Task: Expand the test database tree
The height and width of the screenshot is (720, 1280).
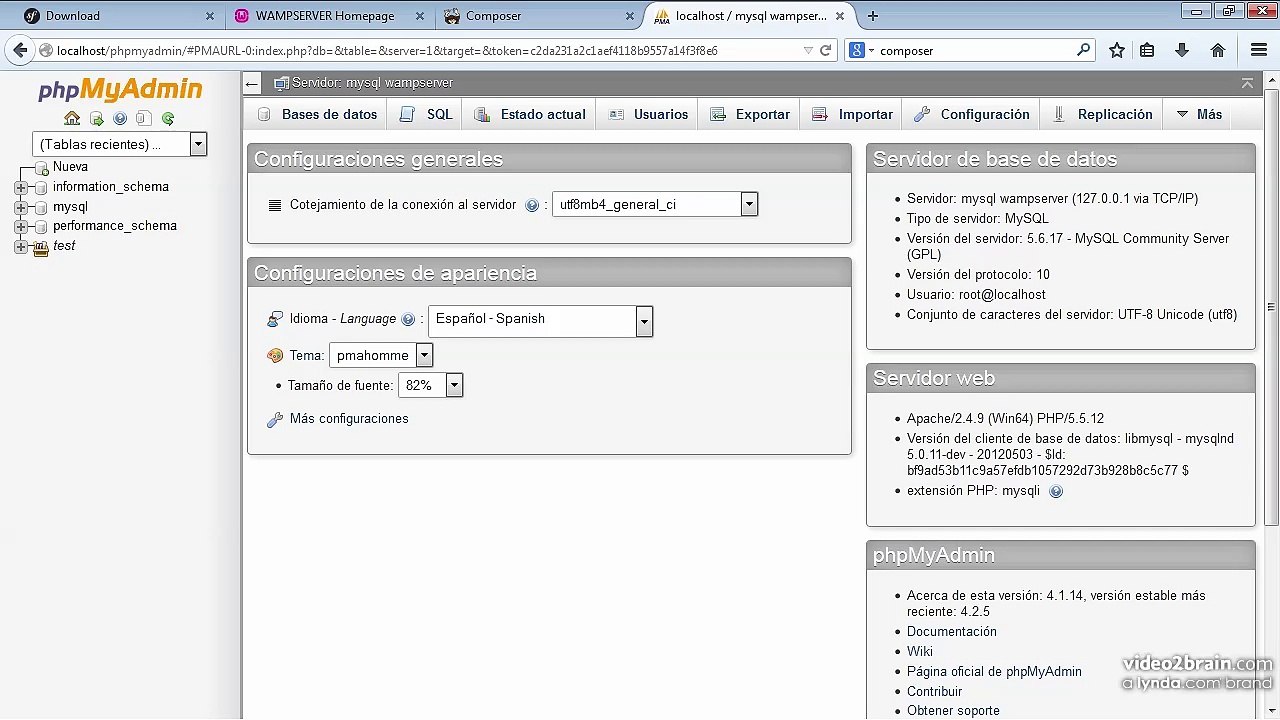Action: (21, 247)
